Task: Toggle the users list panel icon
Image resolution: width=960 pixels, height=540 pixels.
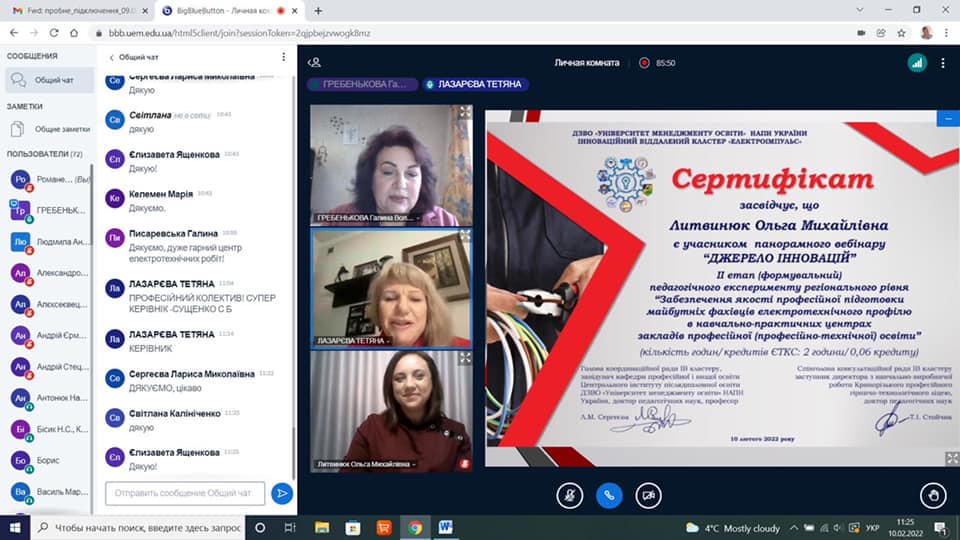Action: click(x=315, y=62)
